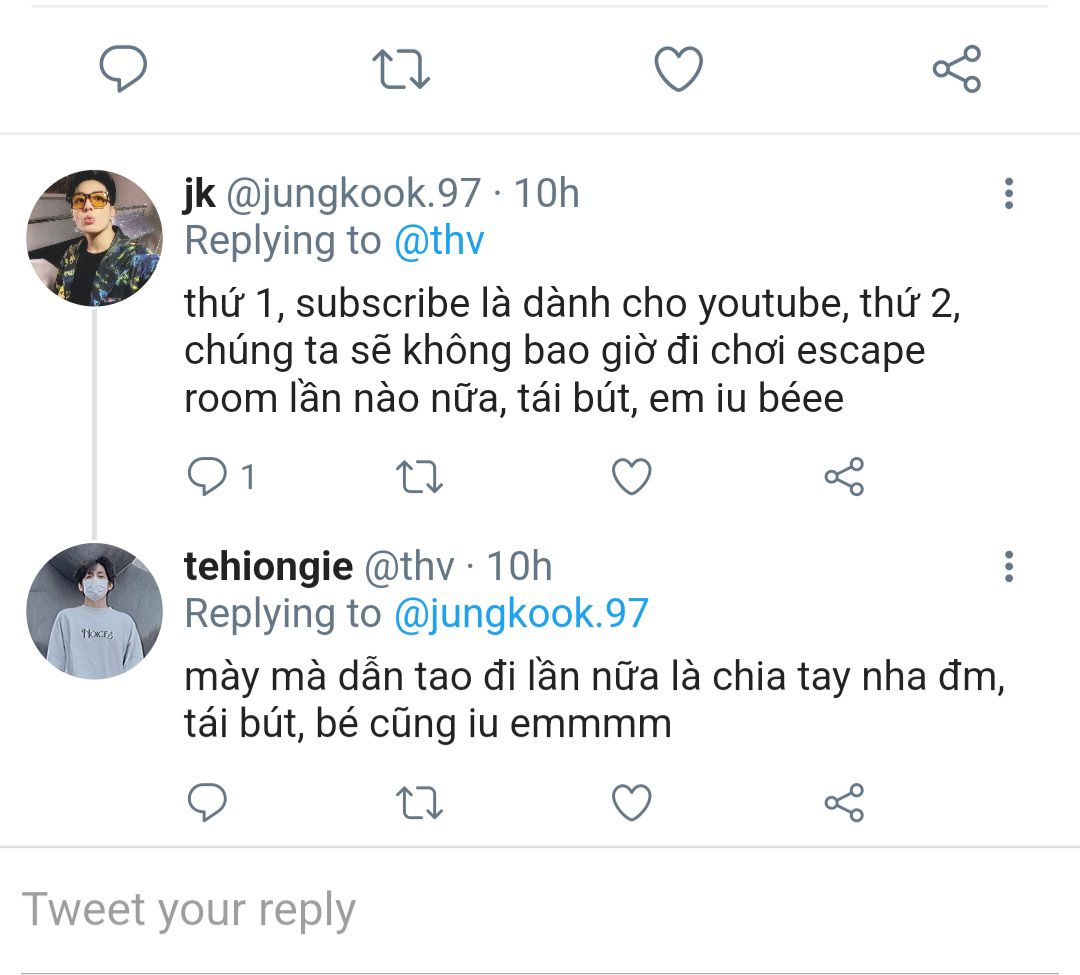View jk's profile picture

[94, 237]
